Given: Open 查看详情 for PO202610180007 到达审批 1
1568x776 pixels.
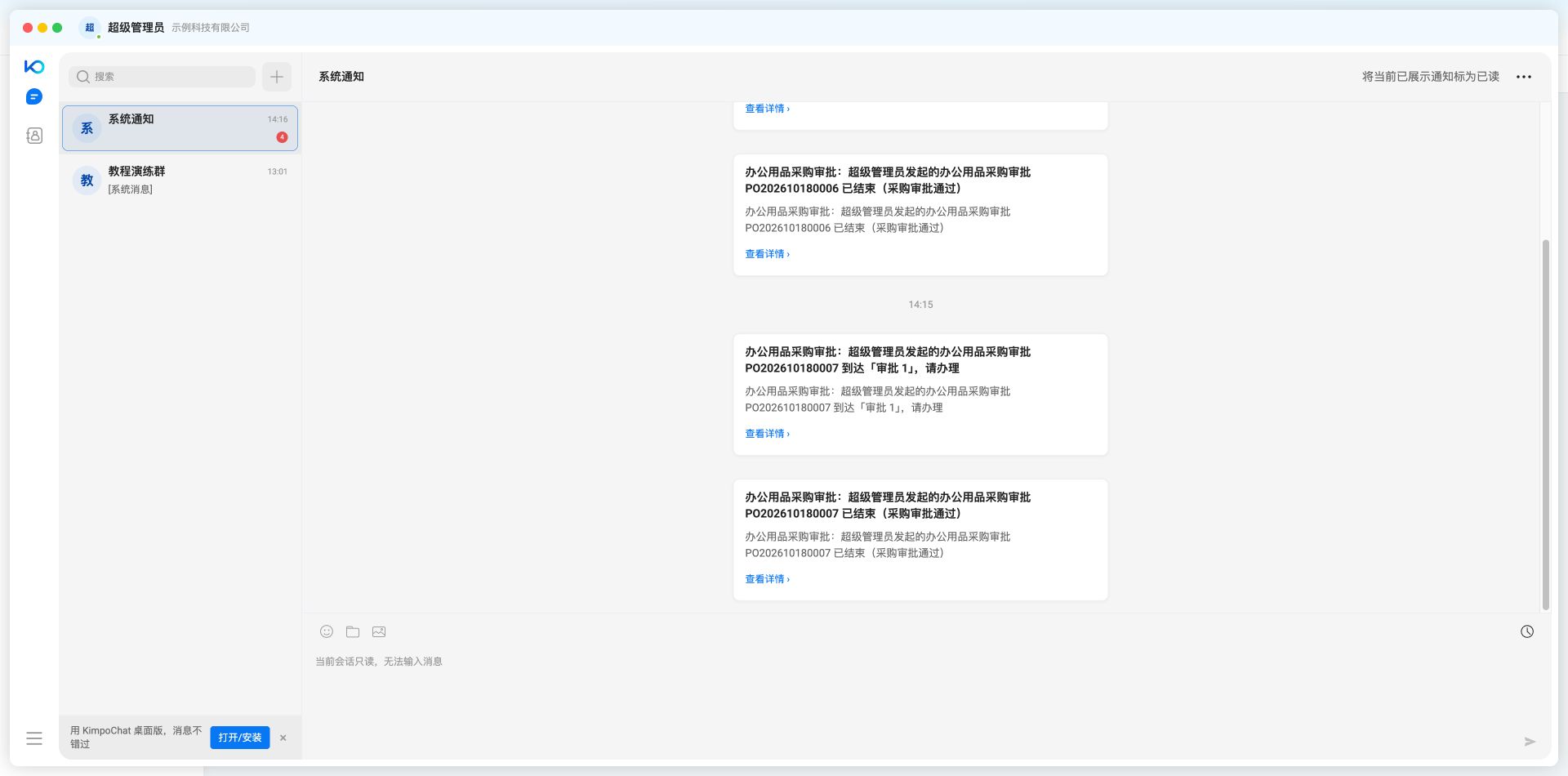Looking at the screenshot, I should [767, 434].
